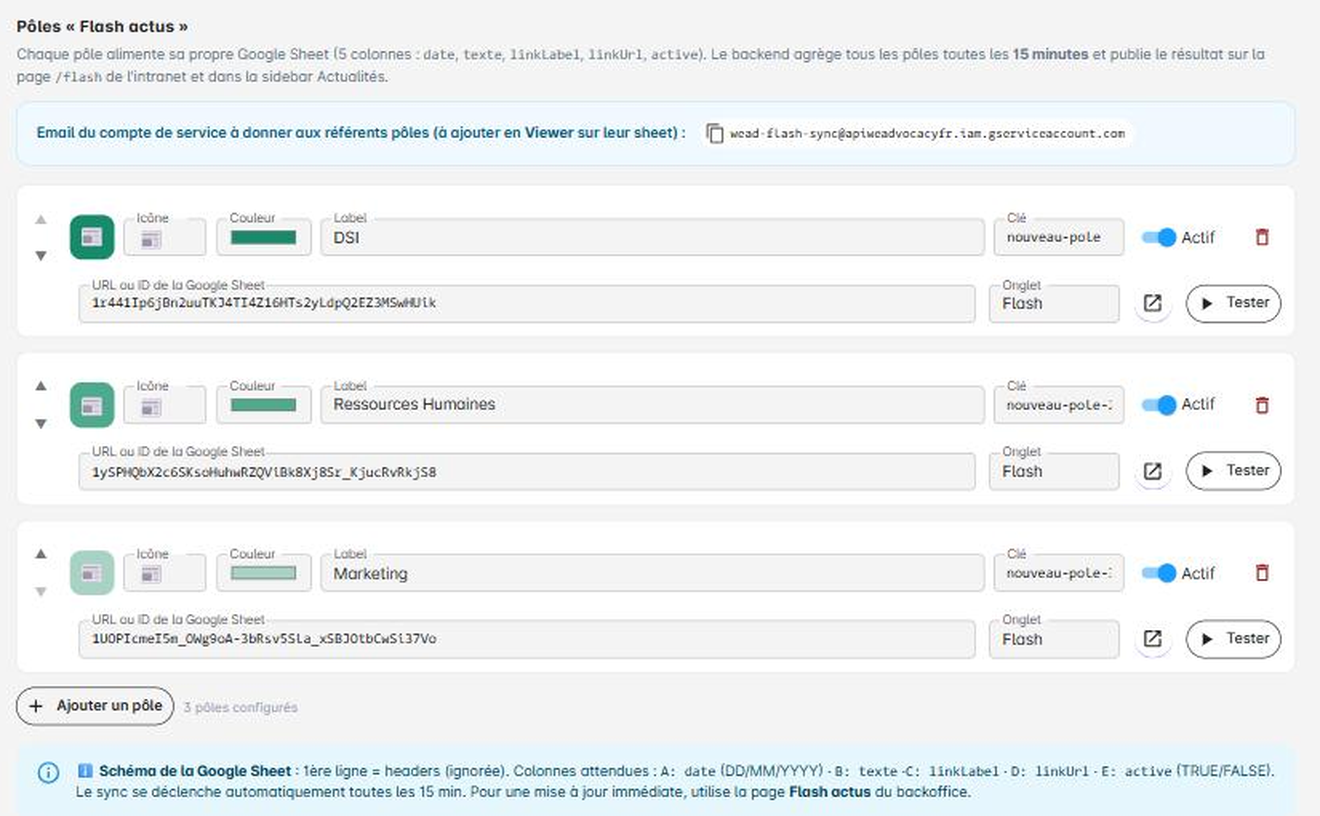Click the Ressources Humaines pole icon badge

click(92, 405)
